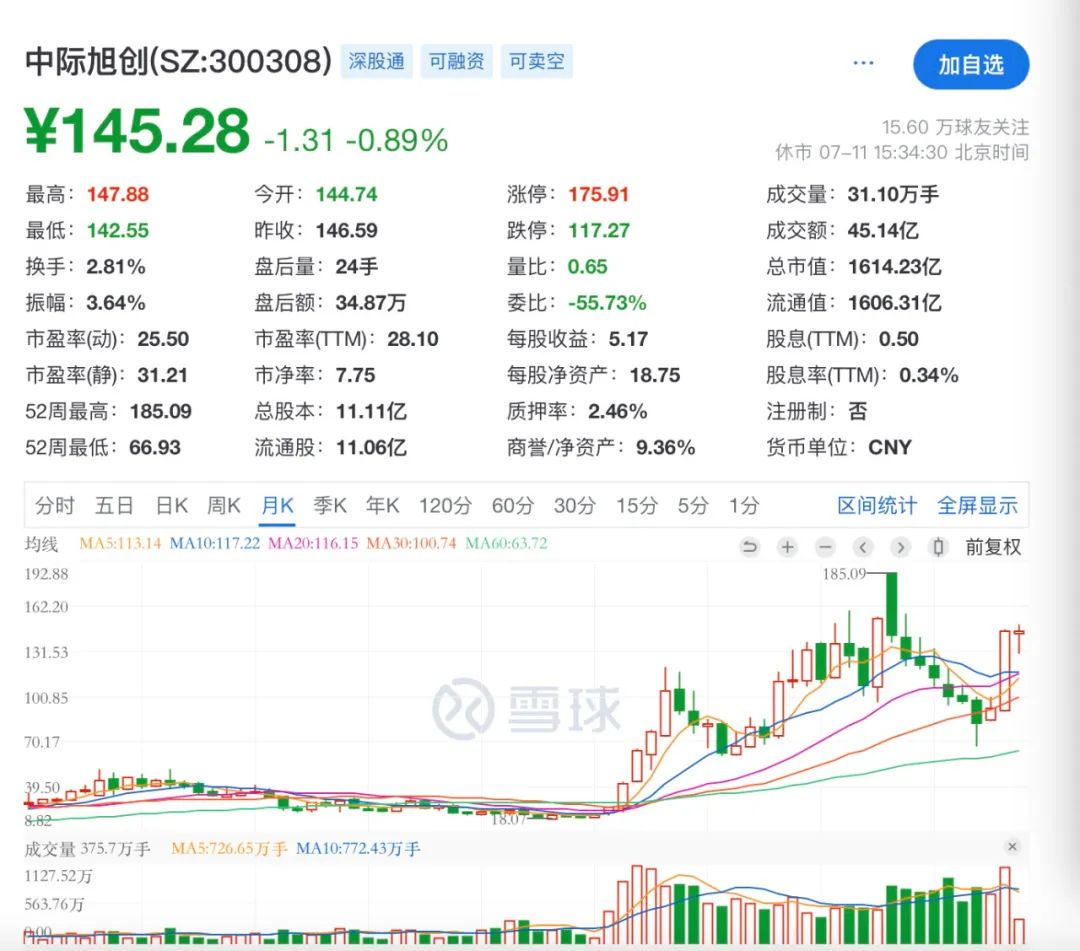
Task: Zoom in the chart with plus icon
Action: pos(787,547)
